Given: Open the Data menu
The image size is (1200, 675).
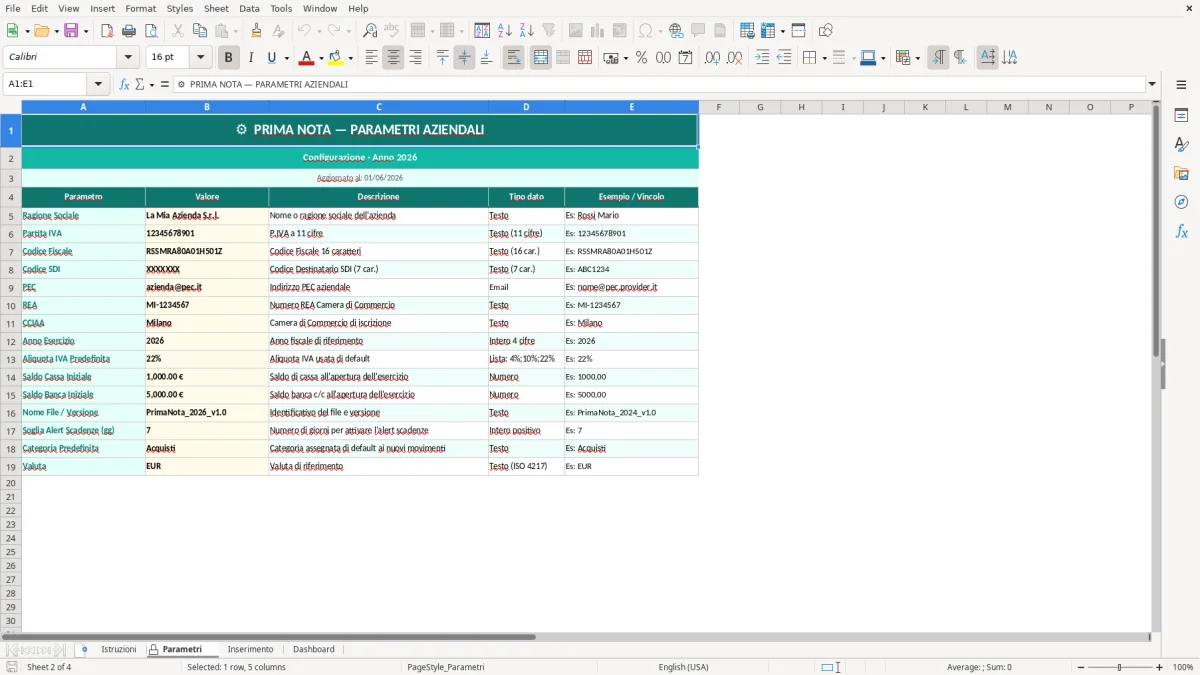Looking at the screenshot, I should pos(249,8).
